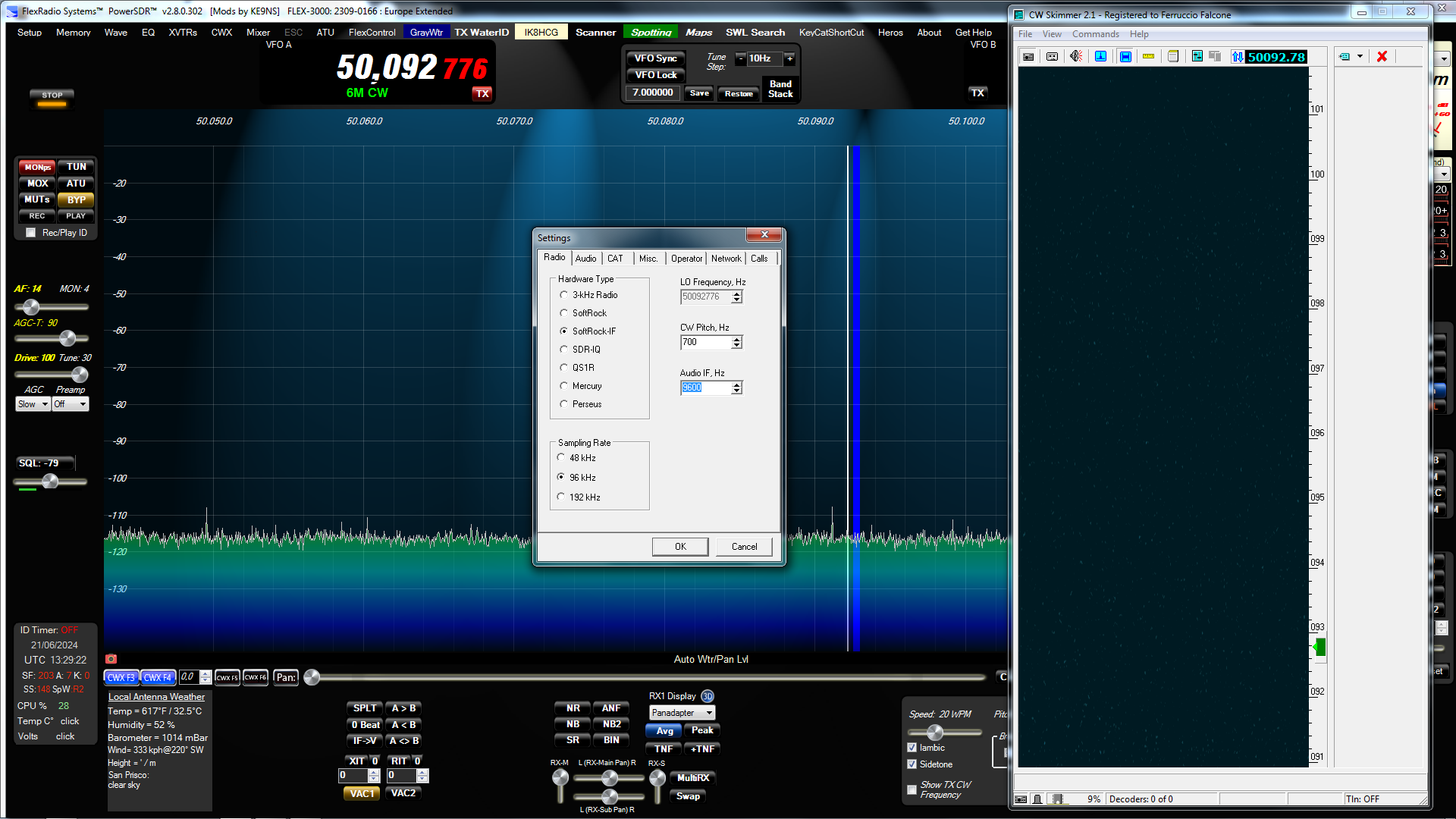Select the 96 kHz sampling rate option

point(561,477)
